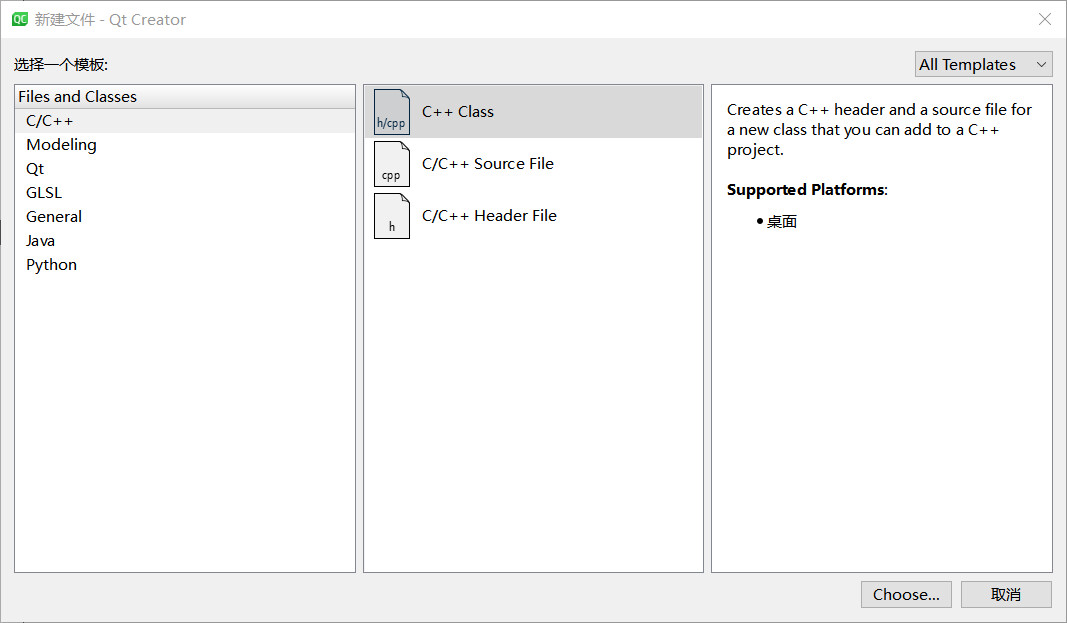Select C/C++ Header File template
Viewport: 1067px width, 623px height.
pyautogui.click(x=489, y=216)
